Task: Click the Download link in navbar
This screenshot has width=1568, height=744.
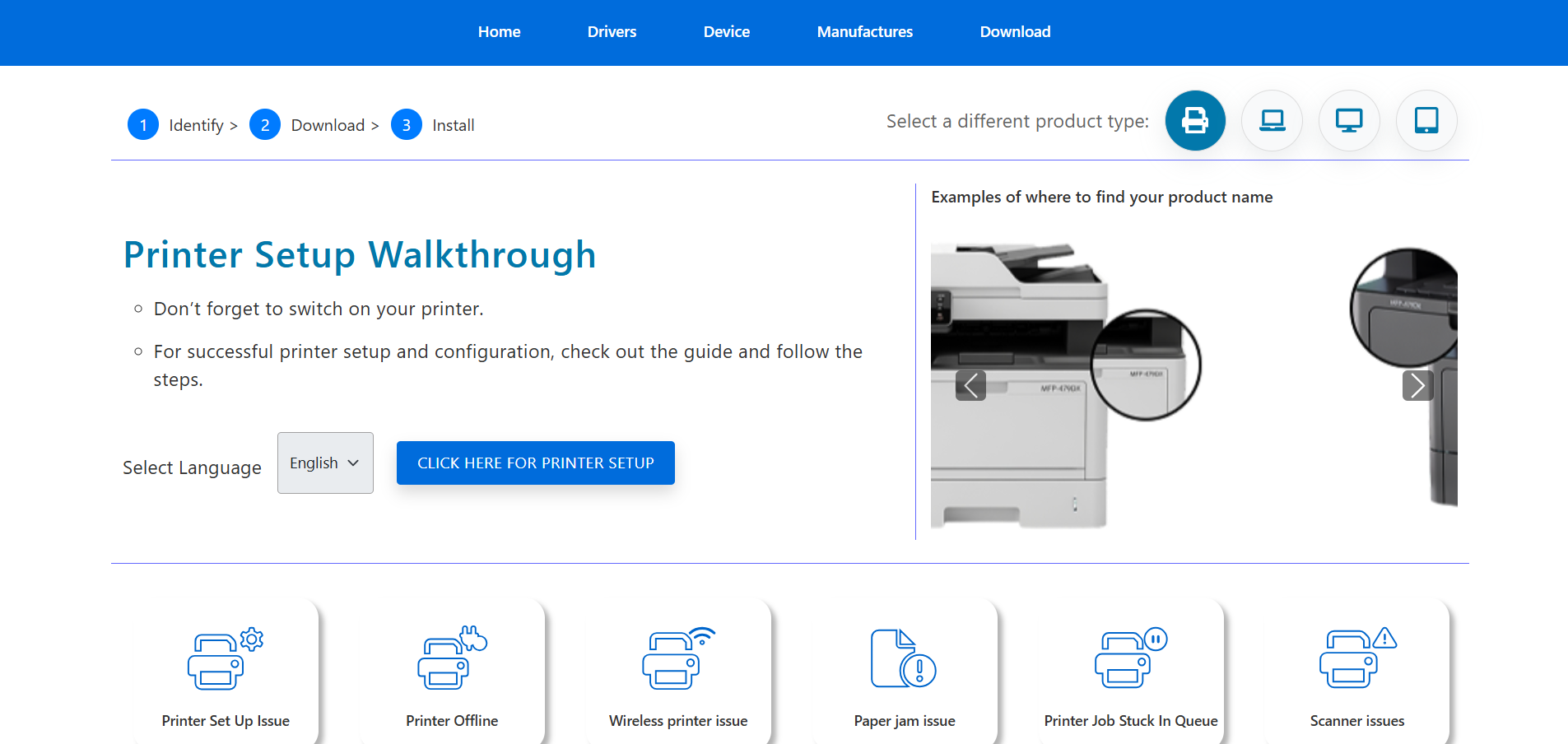Action: click(x=1015, y=32)
